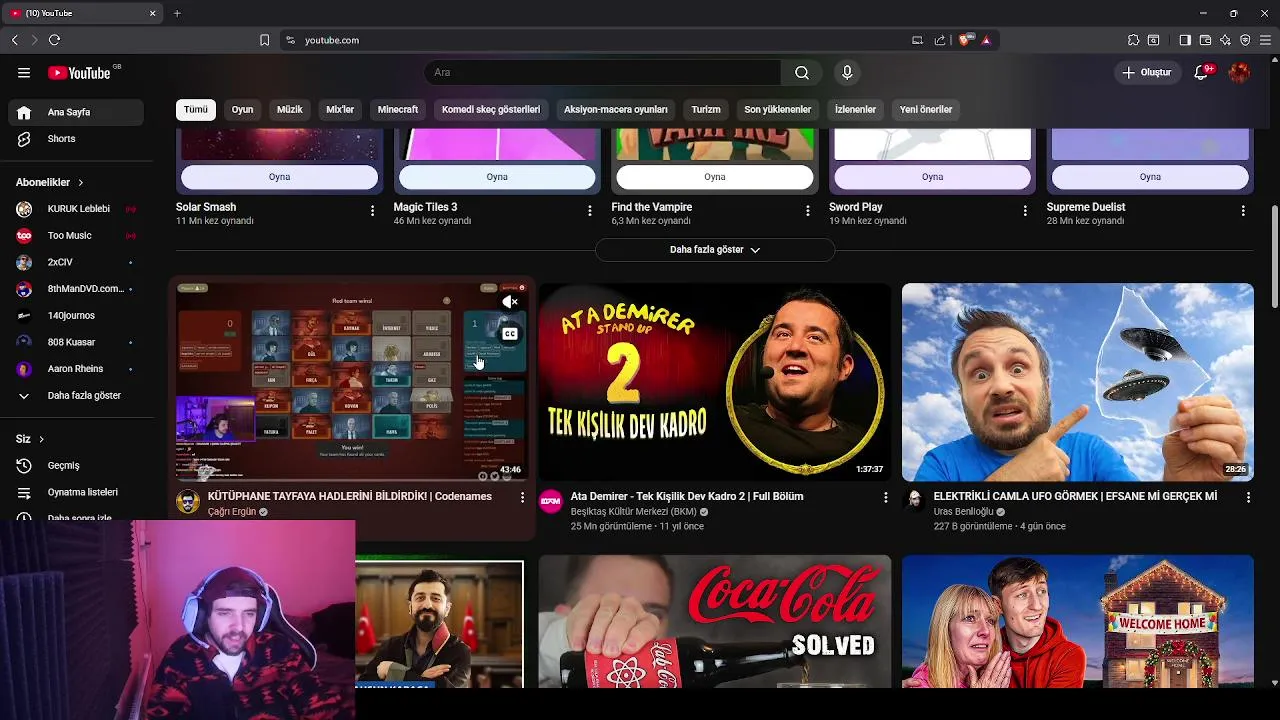The width and height of the screenshot is (1280, 720).
Task: Open options menu for ELEKTRİKLİ CAMLA UFO video
Action: 1248,497
